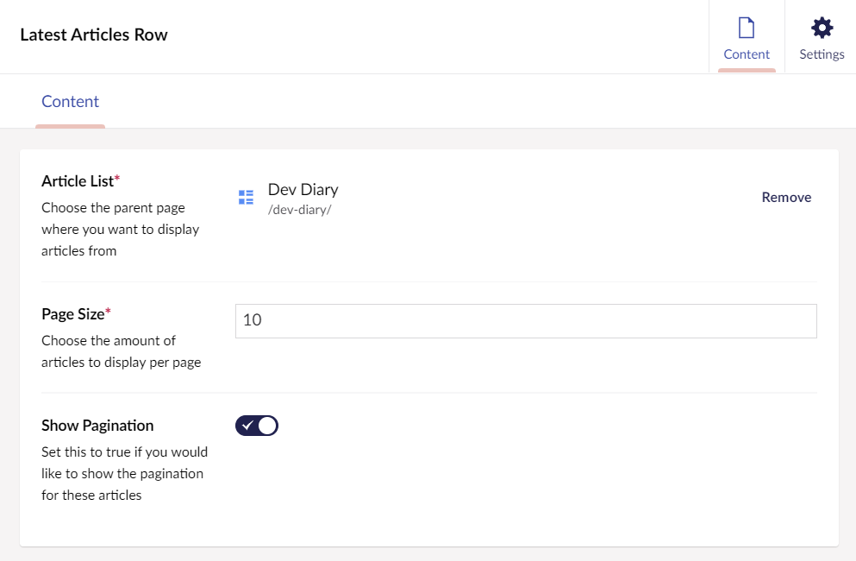Toggle the Show Pagination switch off
Image resolution: width=856 pixels, height=561 pixels.
pyautogui.click(x=257, y=426)
